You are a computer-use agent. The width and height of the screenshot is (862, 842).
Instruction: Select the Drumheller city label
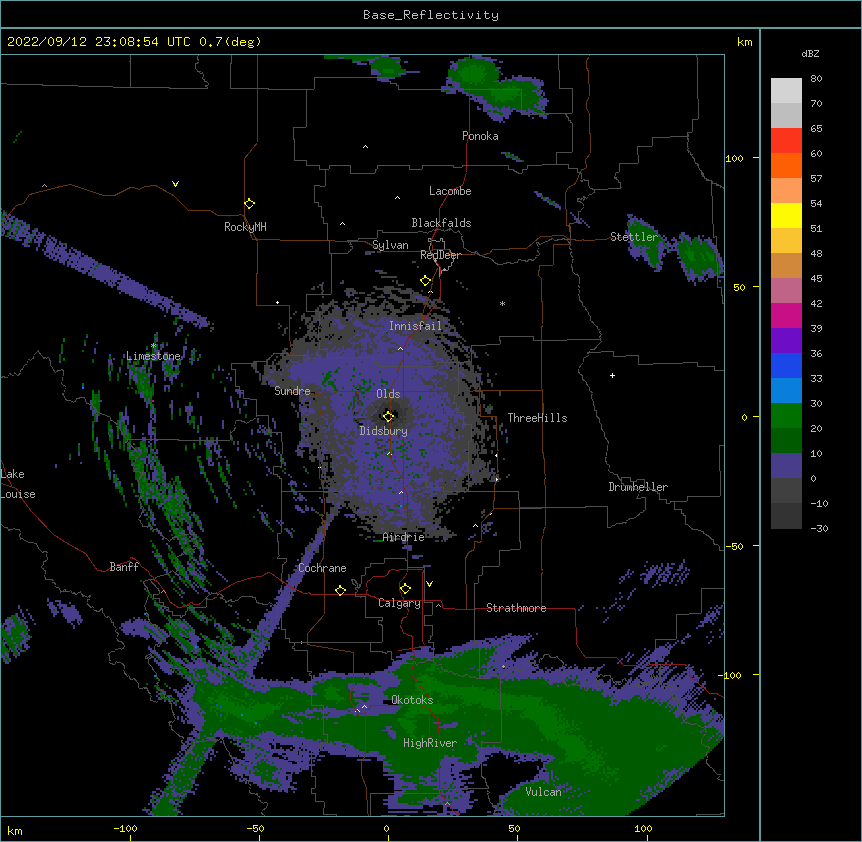coord(638,487)
